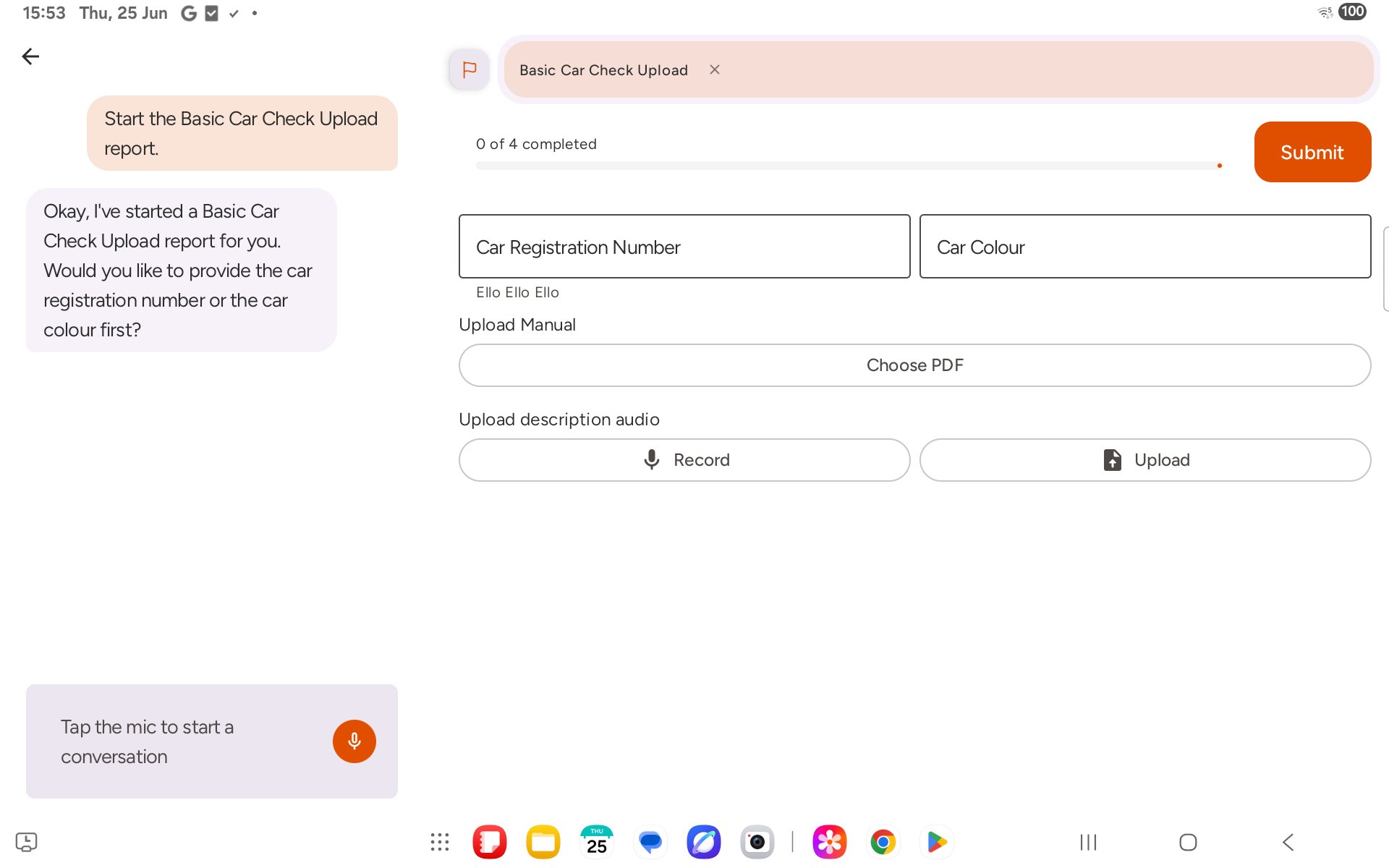This screenshot has width=1389, height=868.
Task: Tap the battery 100 indicator
Action: click(x=1352, y=12)
